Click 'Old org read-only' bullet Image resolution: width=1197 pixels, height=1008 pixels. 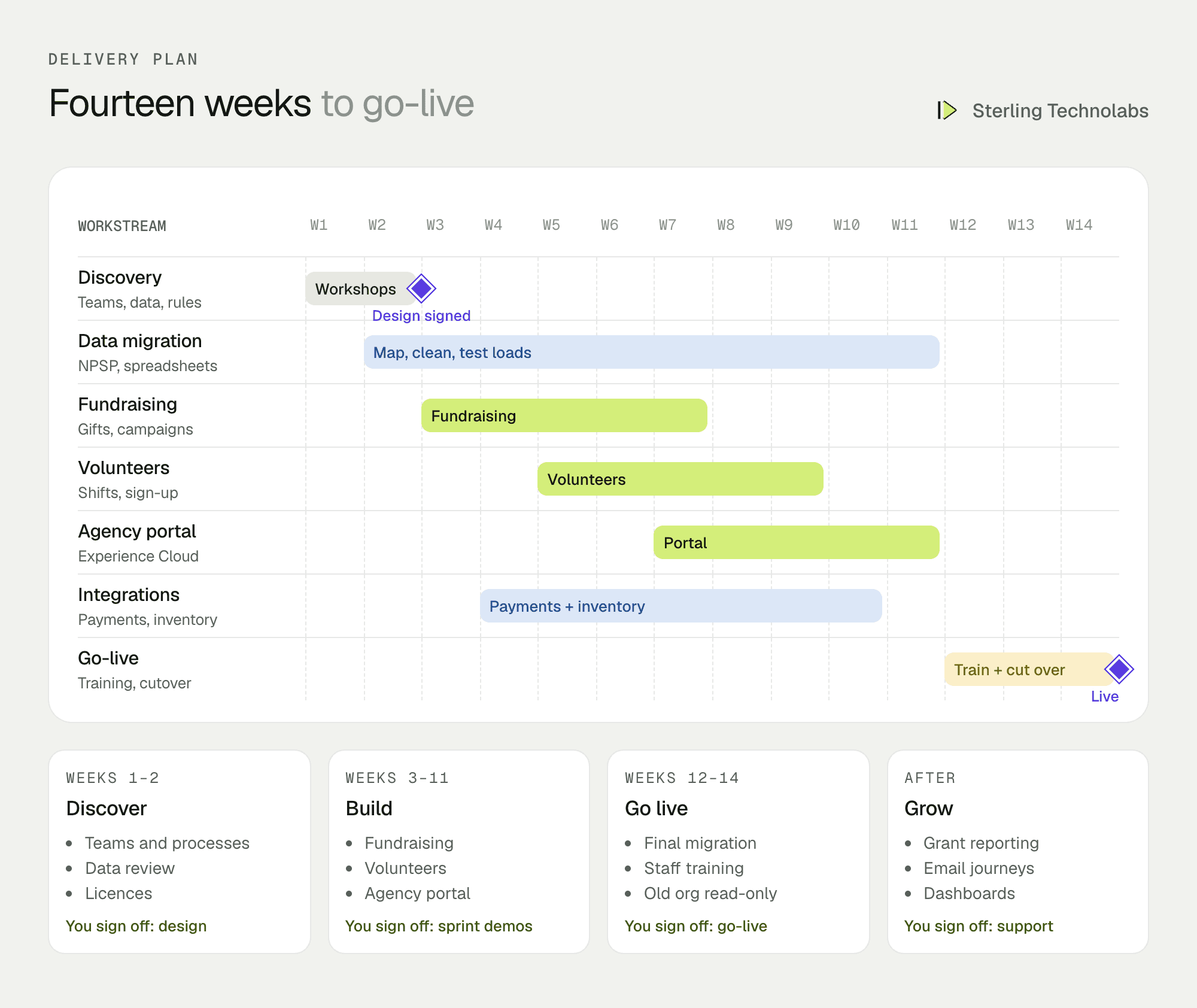click(710, 893)
